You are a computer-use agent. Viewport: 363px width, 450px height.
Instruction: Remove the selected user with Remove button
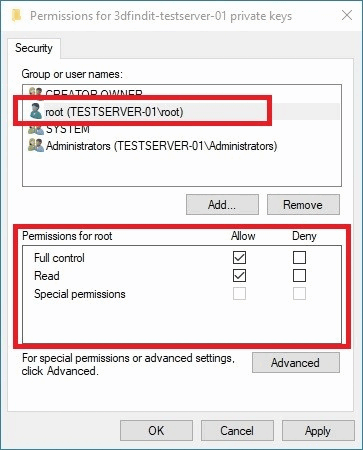(x=303, y=205)
